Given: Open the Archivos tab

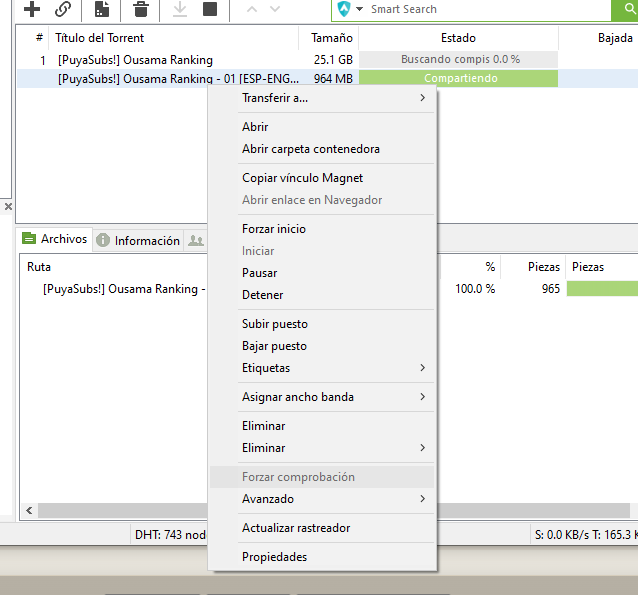Looking at the screenshot, I should 55,239.
